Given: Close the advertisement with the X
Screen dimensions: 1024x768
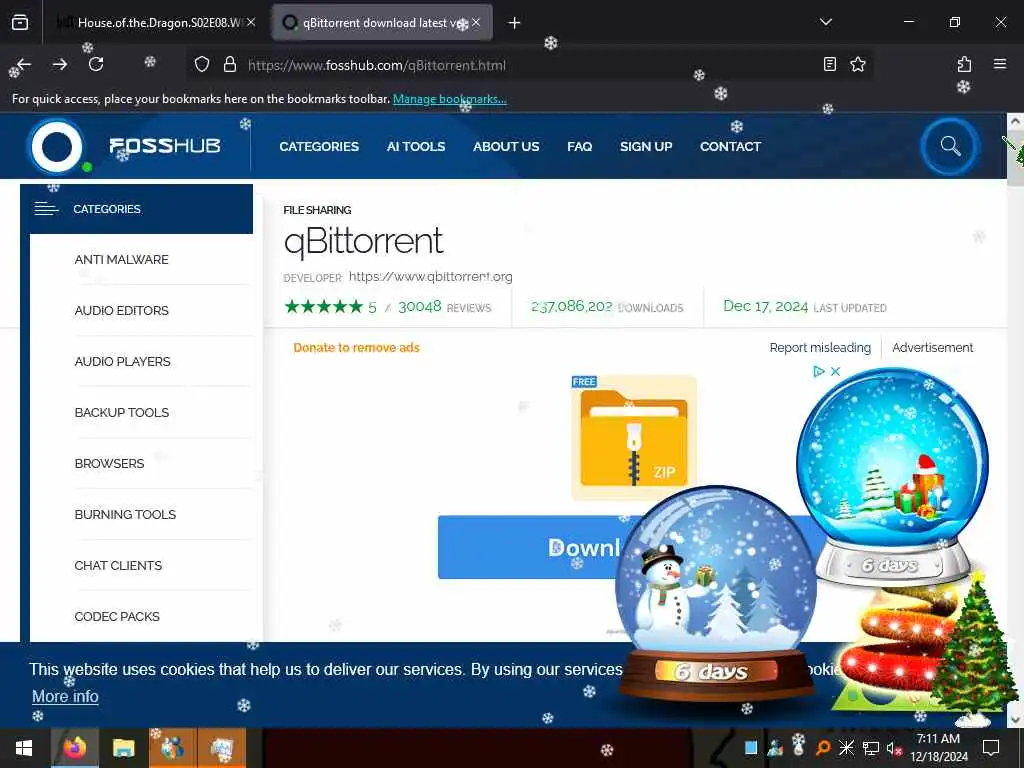Looking at the screenshot, I should (835, 372).
